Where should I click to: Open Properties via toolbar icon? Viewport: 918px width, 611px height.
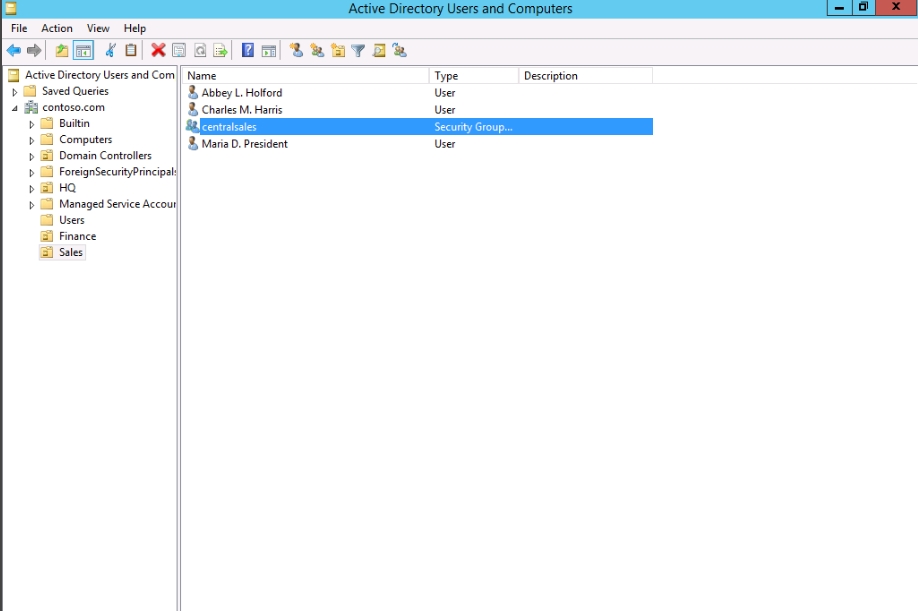(x=179, y=51)
